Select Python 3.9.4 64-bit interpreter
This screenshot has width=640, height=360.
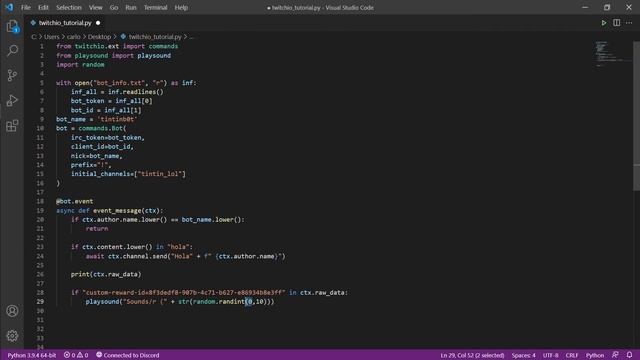pos(32,355)
